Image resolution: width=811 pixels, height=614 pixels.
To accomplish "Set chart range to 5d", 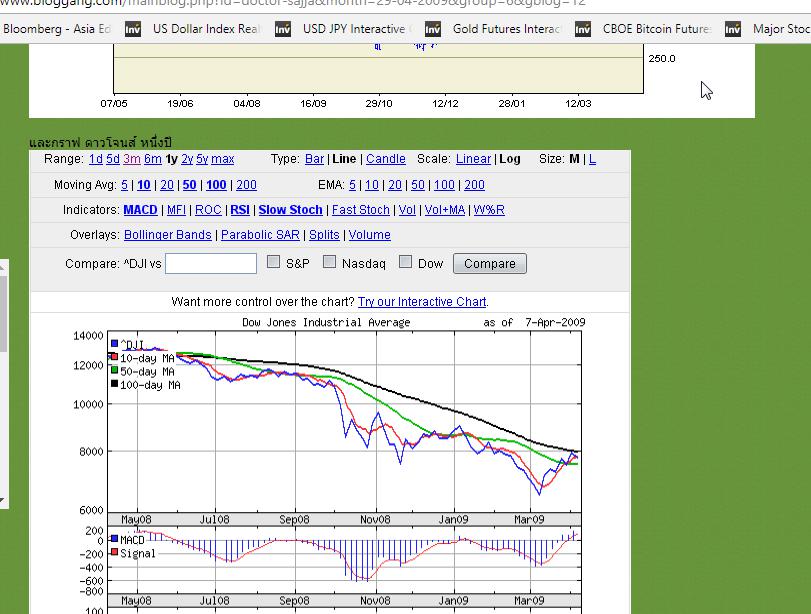I will coord(113,159).
